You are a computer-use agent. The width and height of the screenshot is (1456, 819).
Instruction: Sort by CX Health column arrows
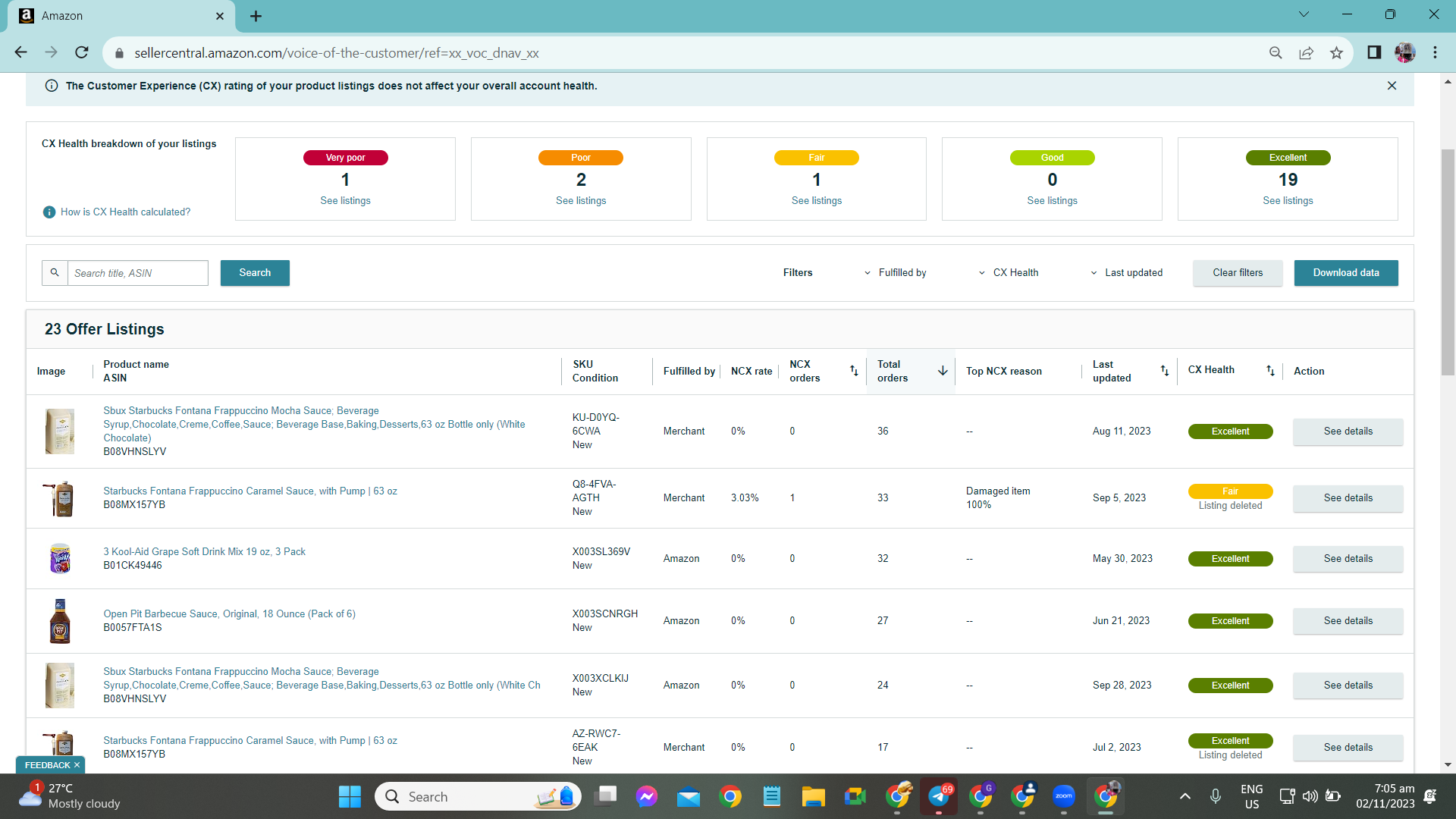tap(1270, 371)
